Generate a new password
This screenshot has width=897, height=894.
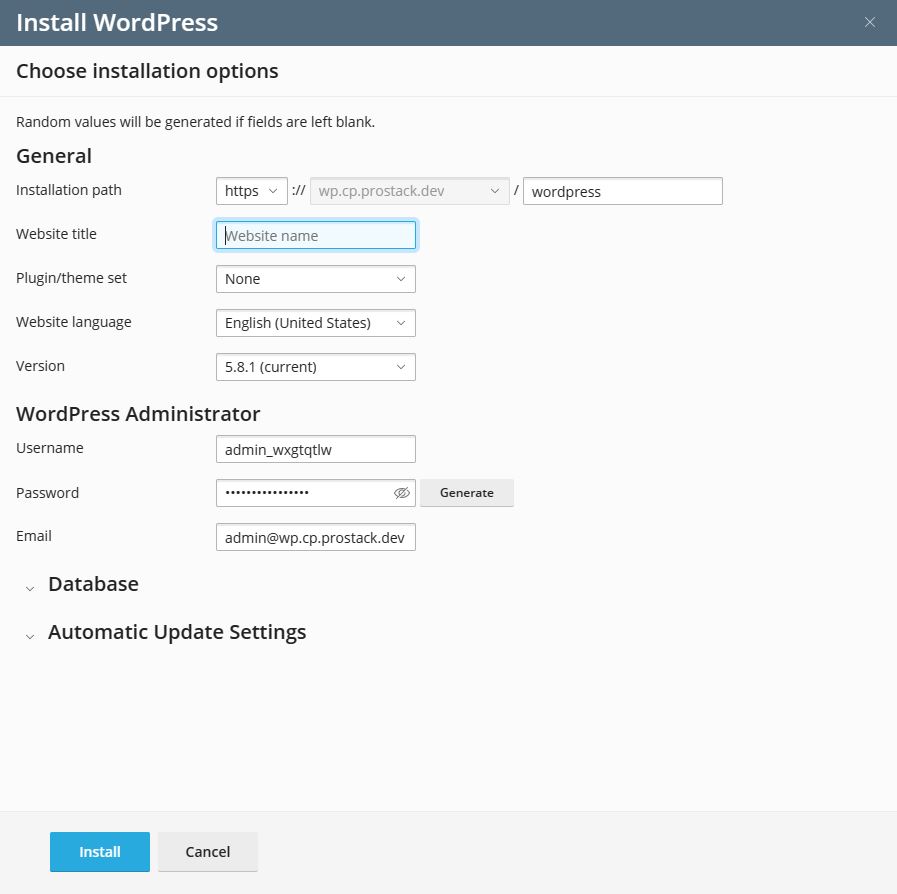coord(466,493)
